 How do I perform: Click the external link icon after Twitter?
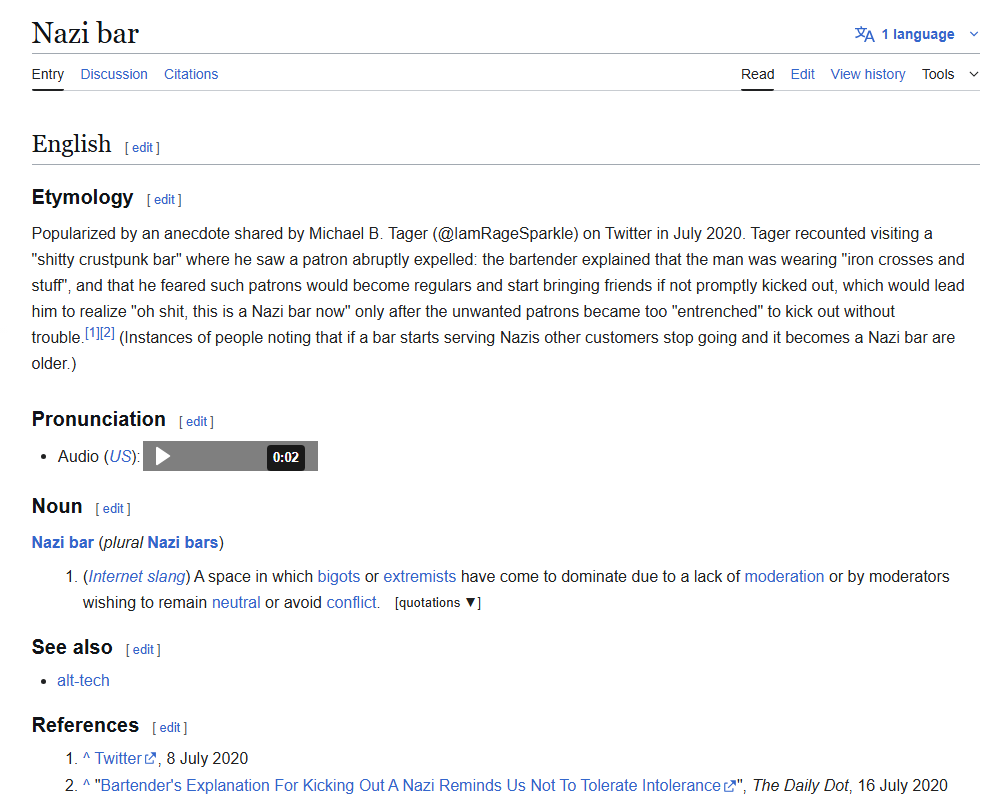[150, 759]
